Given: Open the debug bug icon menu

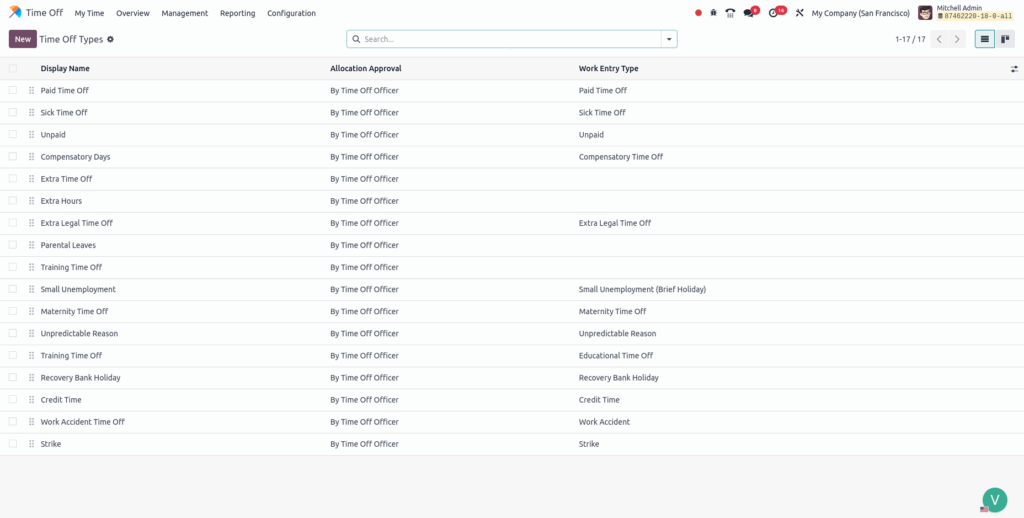Looking at the screenshot, I should click(x=713, y=13).
